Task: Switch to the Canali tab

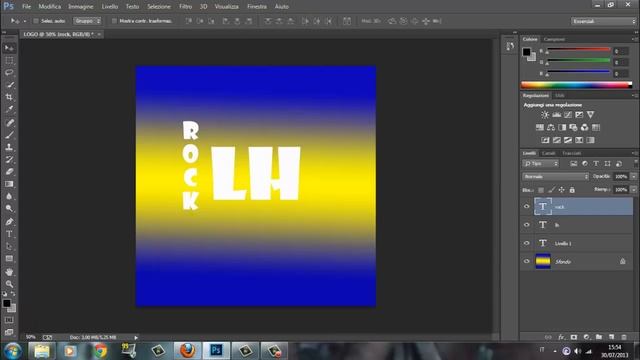Action: pyautogui.click(x=549, y=153)
